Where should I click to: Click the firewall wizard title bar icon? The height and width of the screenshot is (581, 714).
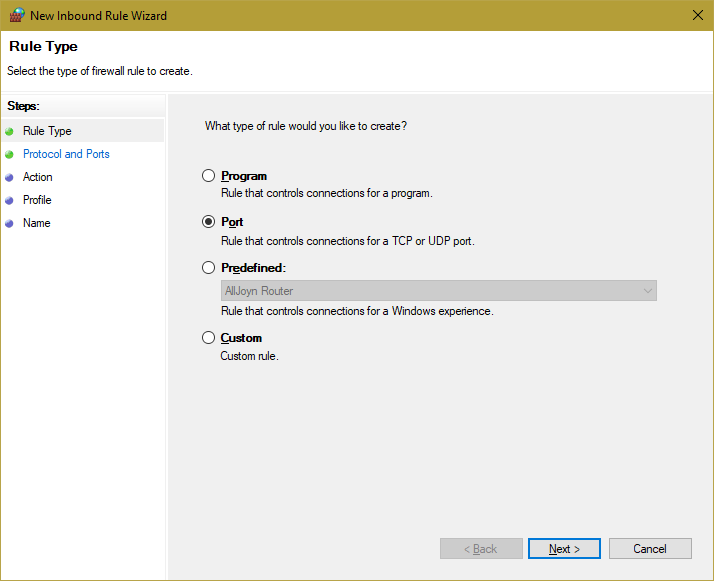[17, 15]
